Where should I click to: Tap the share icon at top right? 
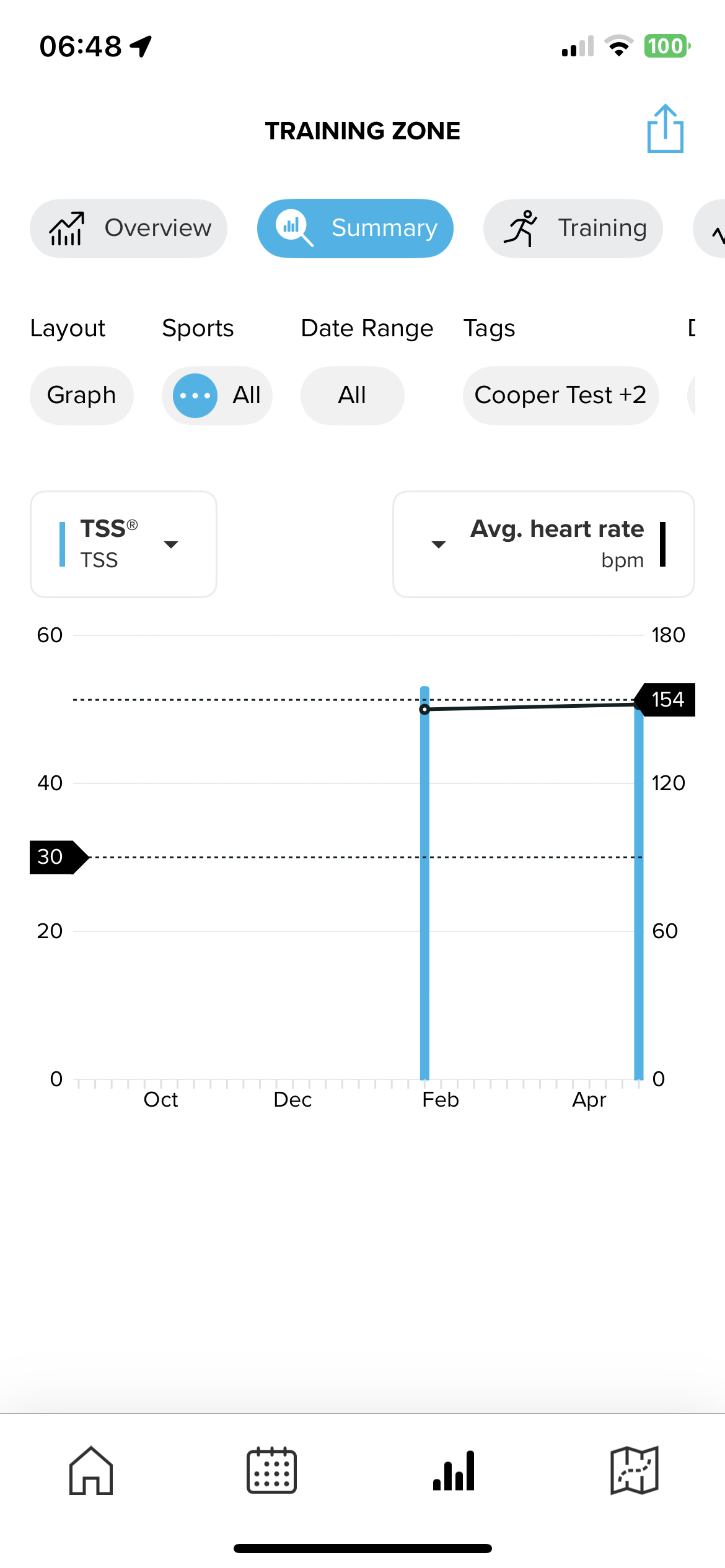665,129
